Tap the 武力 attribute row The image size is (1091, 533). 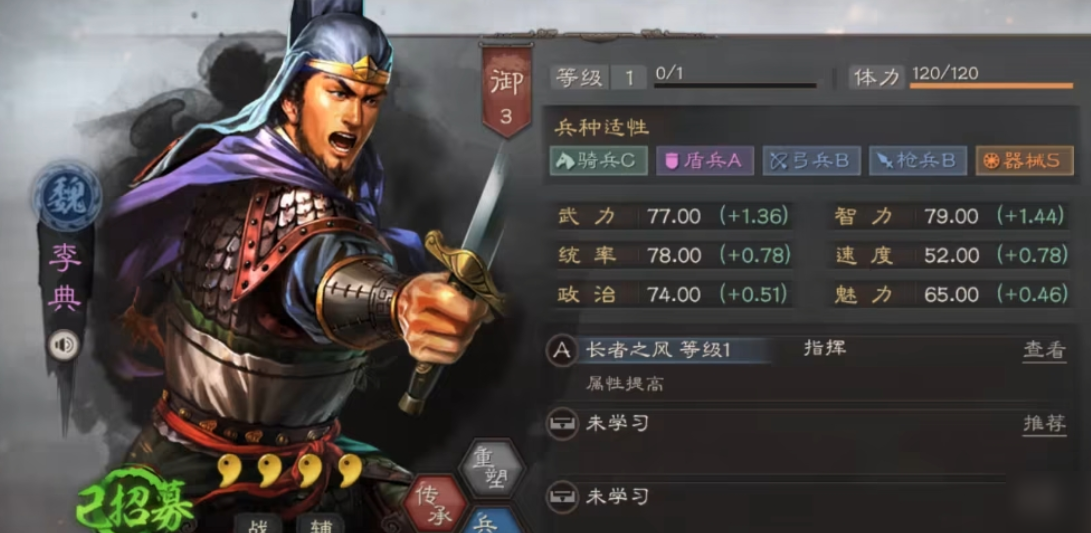tap(675, 216)
